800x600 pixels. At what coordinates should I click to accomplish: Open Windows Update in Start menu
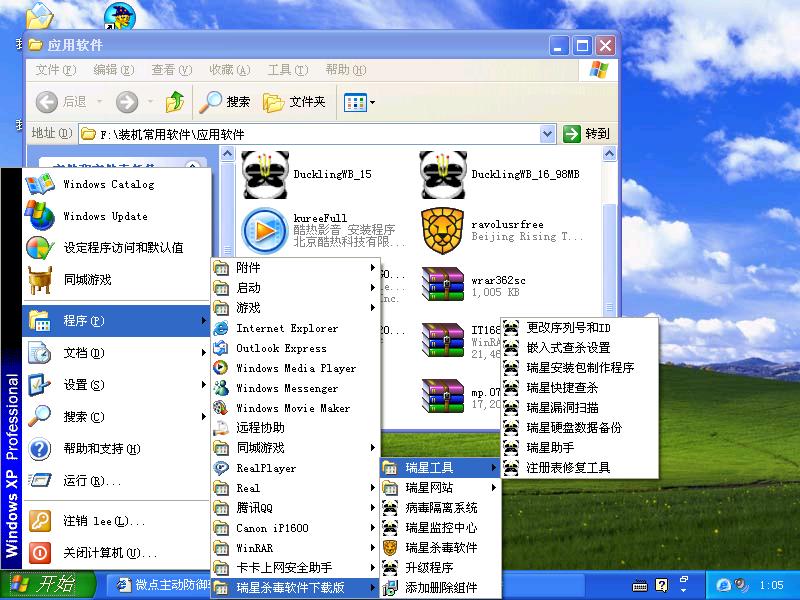(x=116, y=216)
